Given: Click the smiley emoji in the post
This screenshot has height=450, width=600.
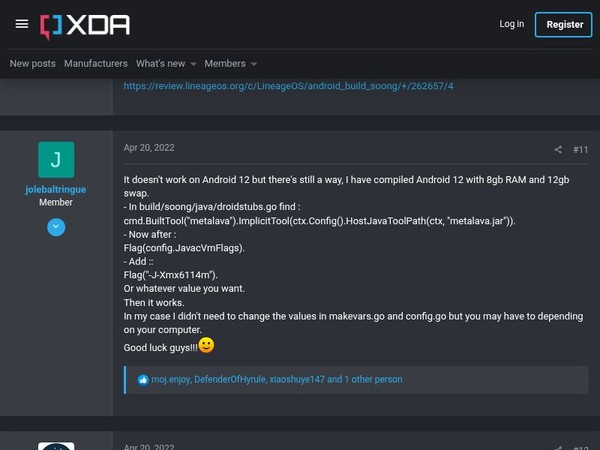Looking at the screenshot, I should tap(206, 346).
